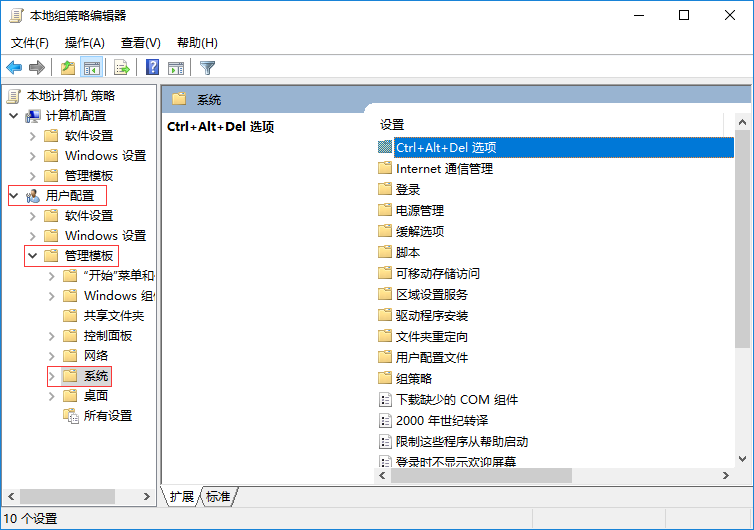This screenshot has height=530, width=754.
Task: Select the 所有设置 item in tree
Action: (107, 416)
